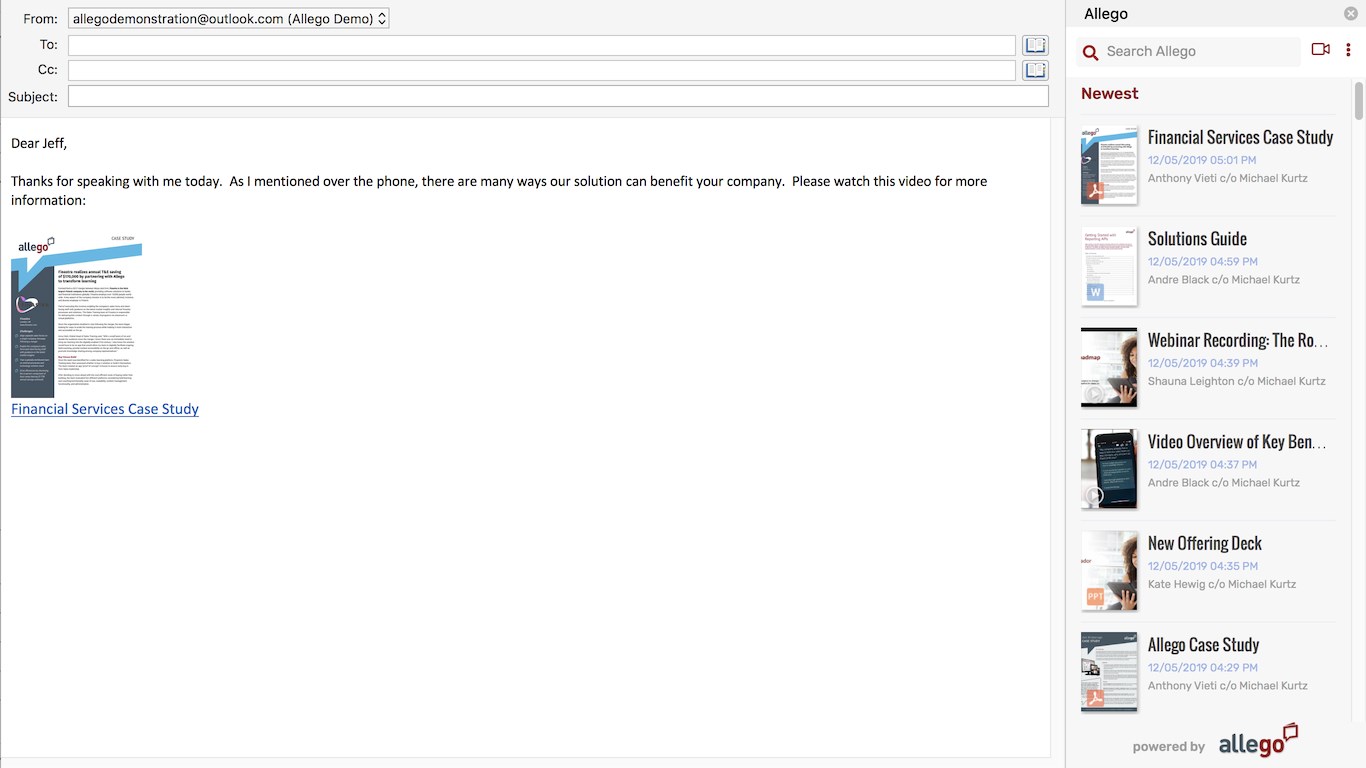The height and width of the screenshot is (768, 1366).
Task: Select the Webinar Recording video thumbnail
Action: point(1109,367)
